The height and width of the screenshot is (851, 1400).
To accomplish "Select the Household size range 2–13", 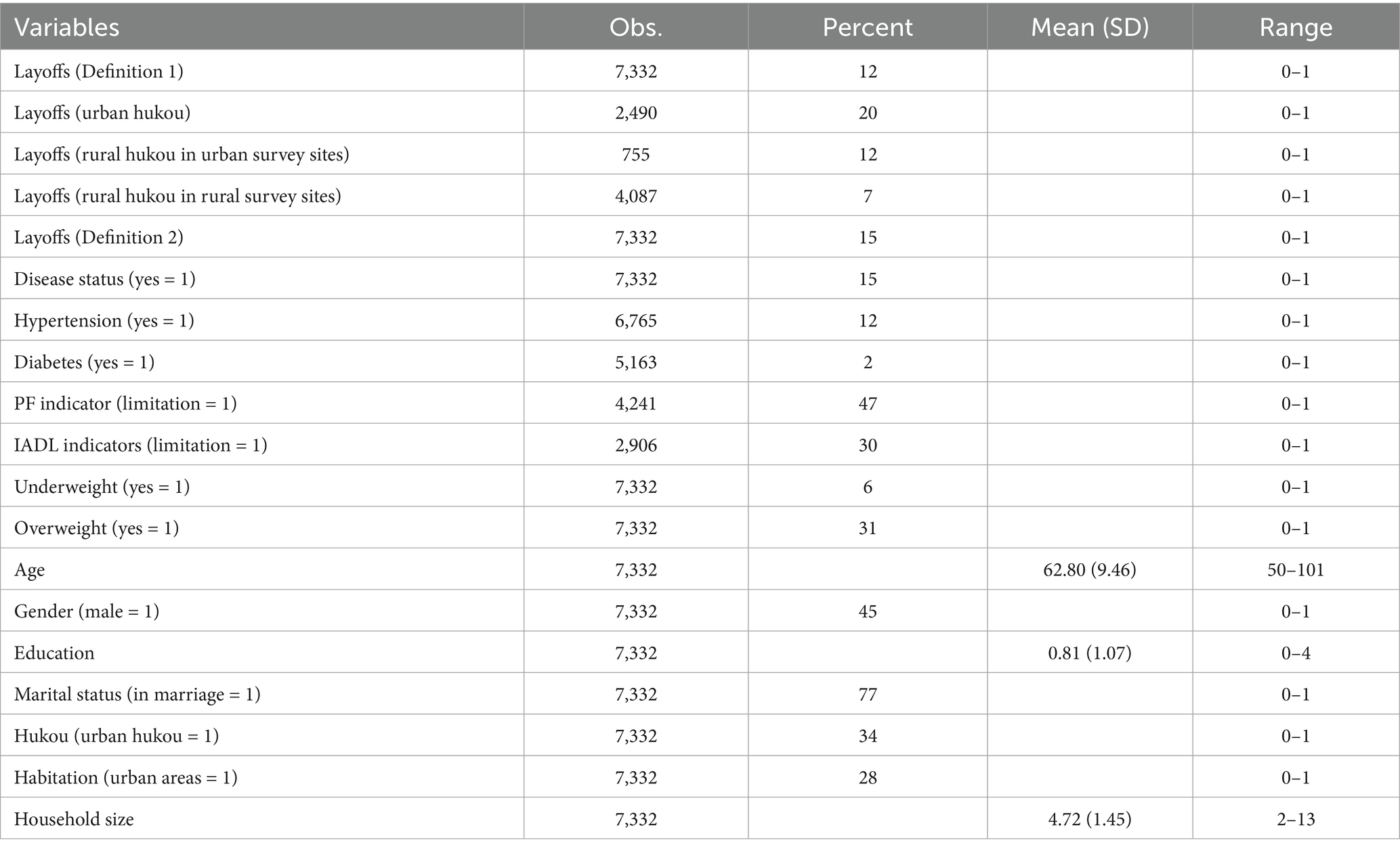I will pyautogui.click(x=1296, y=819).
